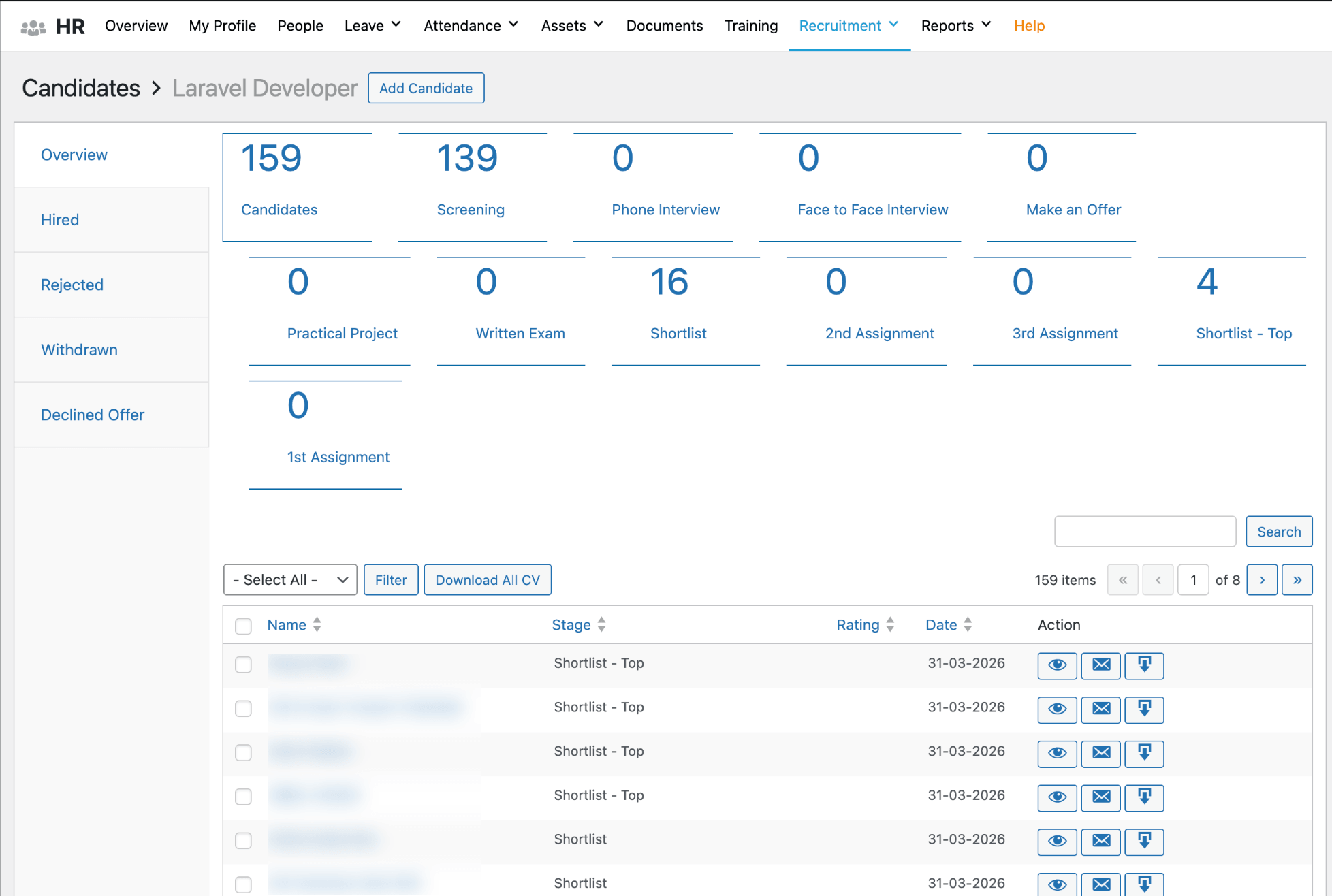Image resolution: width=1332 pixels, height=896 pixels.
Task: Switch to the Hired section
Action: tap(60, 219)
